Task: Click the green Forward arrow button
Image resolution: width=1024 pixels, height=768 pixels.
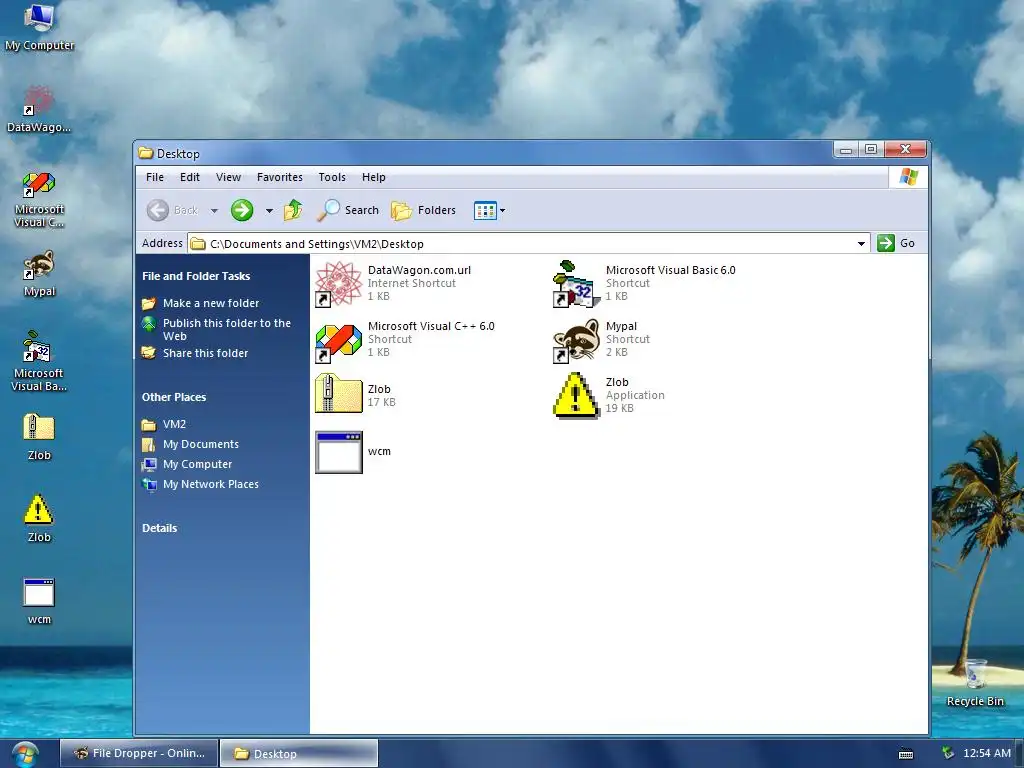Action: click(x=242, y=210)
